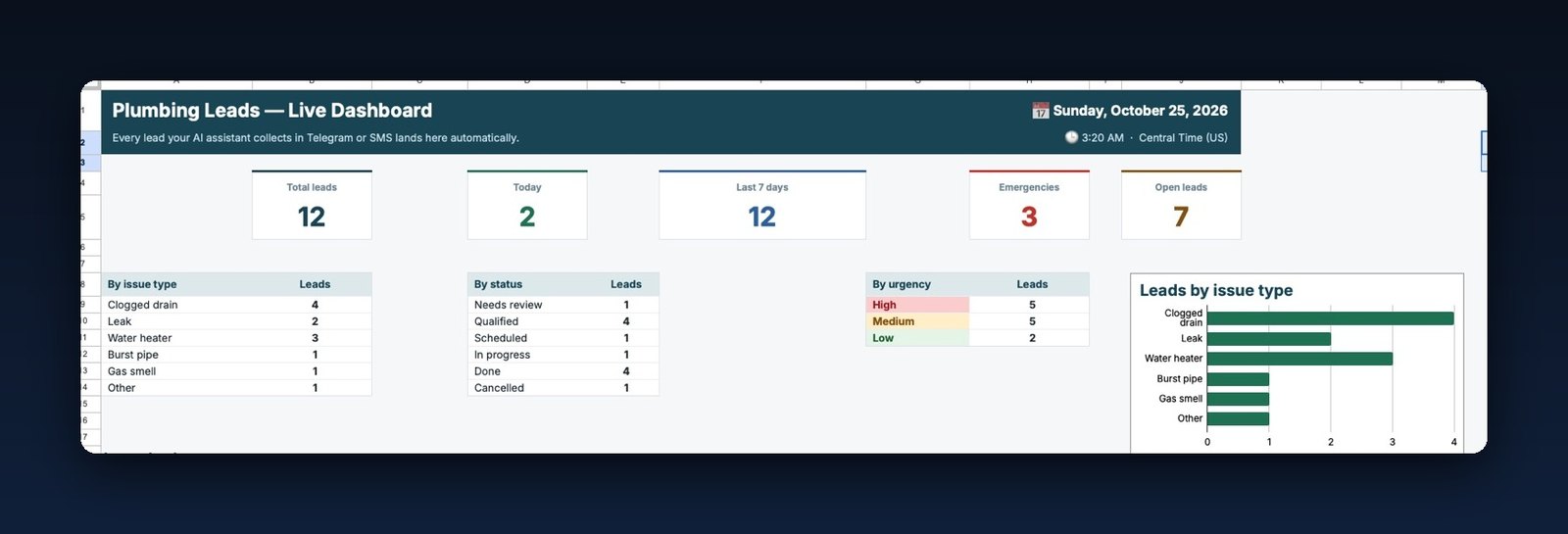
Task: Click the lead count for Done
Action: pos(626,371)
